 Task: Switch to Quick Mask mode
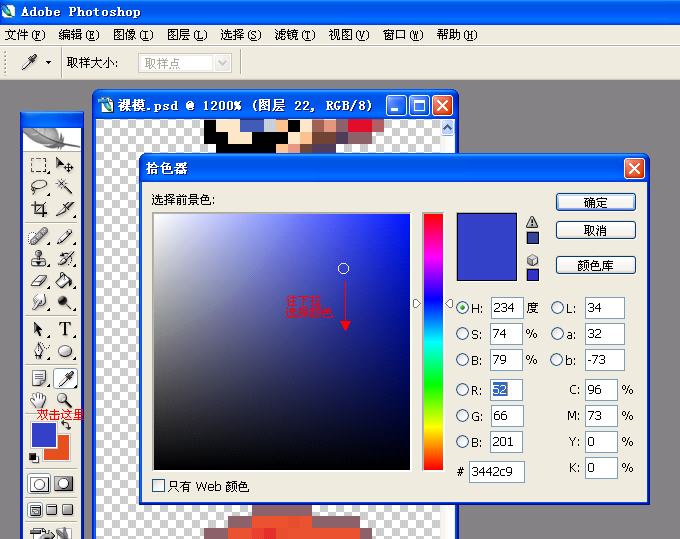64,483
